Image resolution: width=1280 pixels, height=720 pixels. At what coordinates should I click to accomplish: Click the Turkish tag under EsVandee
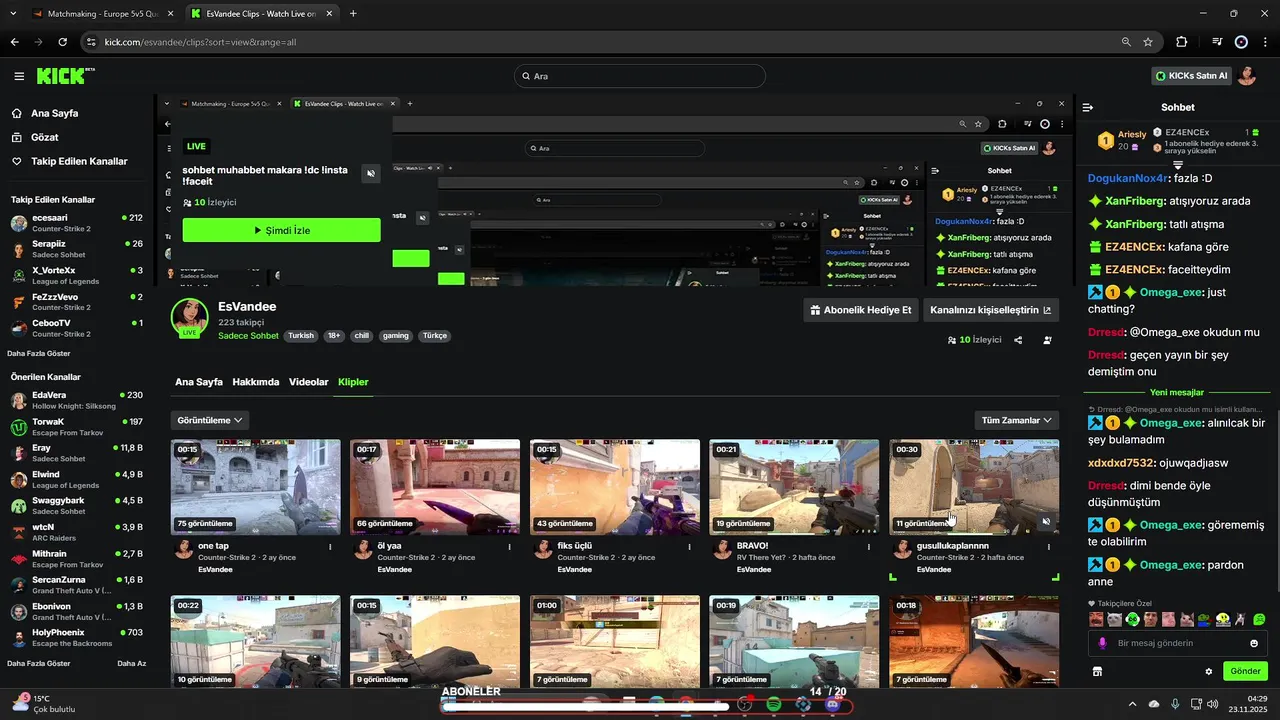coord(301,336)
